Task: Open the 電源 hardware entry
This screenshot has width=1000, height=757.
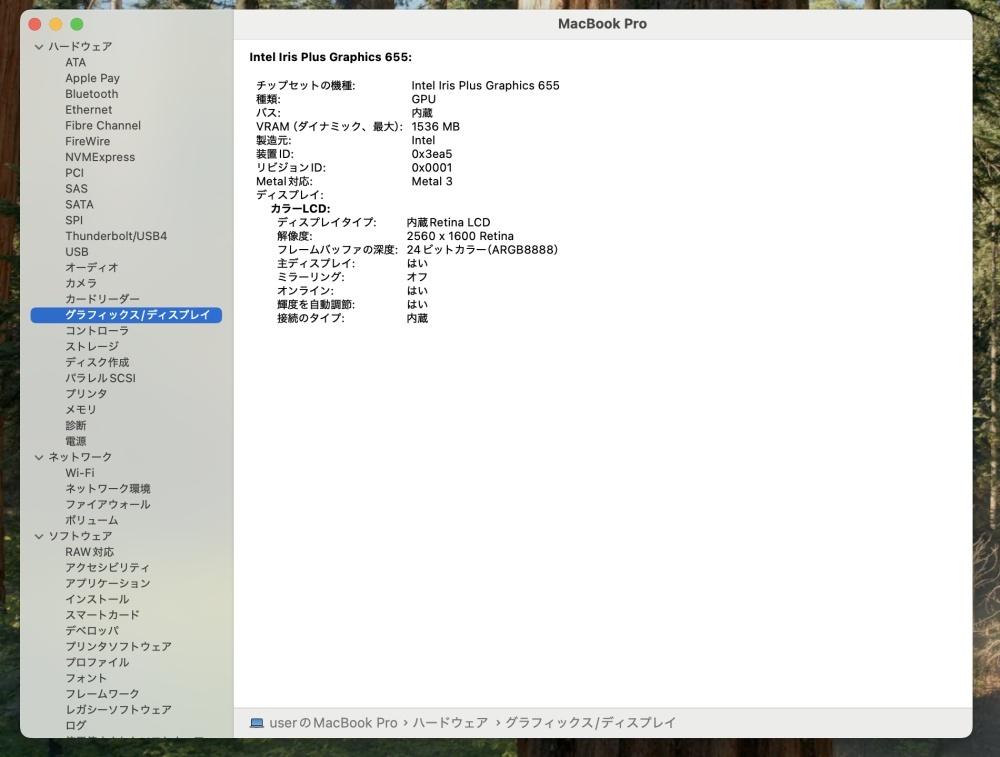Action: click(x=75, y=441)
